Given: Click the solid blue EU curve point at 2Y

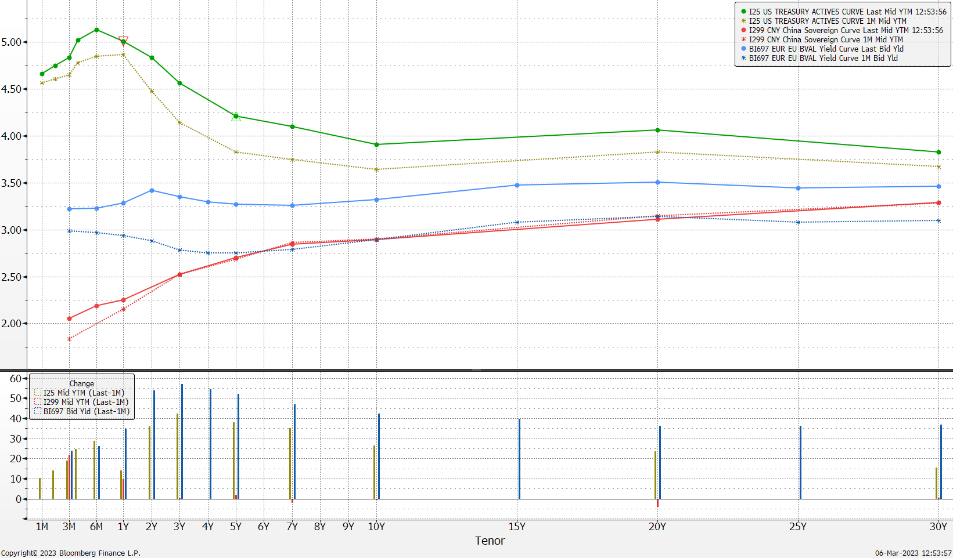Looking at the screenshot, I should pyautogui.click(x=152, y=190).
